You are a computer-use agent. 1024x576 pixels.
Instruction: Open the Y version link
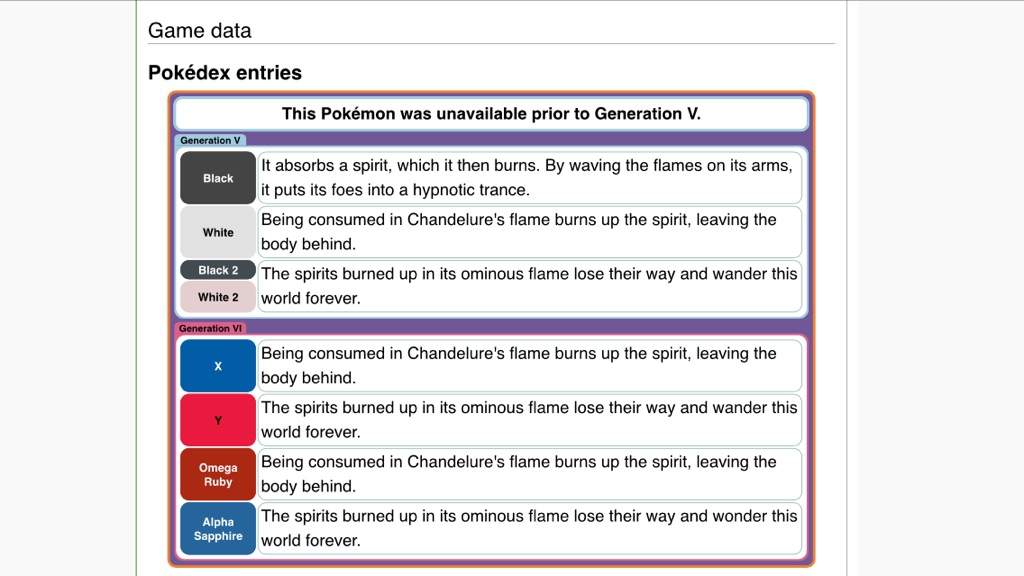[218, 421]
